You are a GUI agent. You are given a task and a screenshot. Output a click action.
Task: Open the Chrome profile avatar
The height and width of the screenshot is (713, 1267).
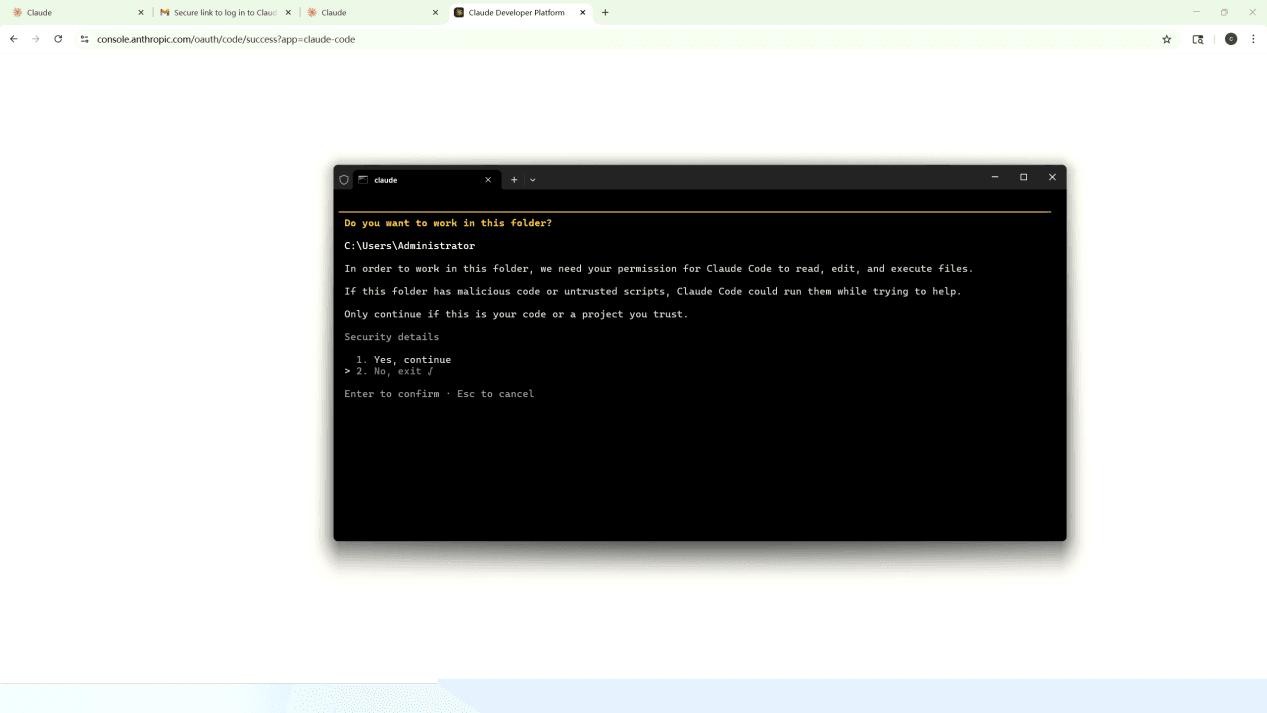click(x=1231, y=39)
